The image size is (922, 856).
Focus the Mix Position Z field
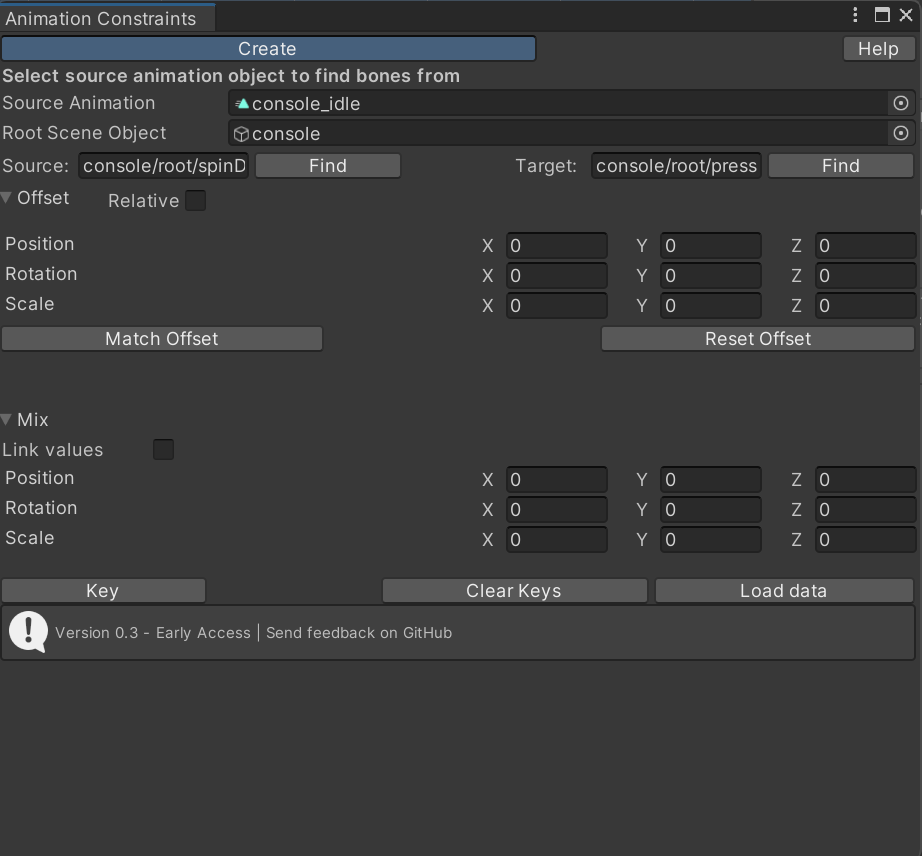[x=866, y=480]
